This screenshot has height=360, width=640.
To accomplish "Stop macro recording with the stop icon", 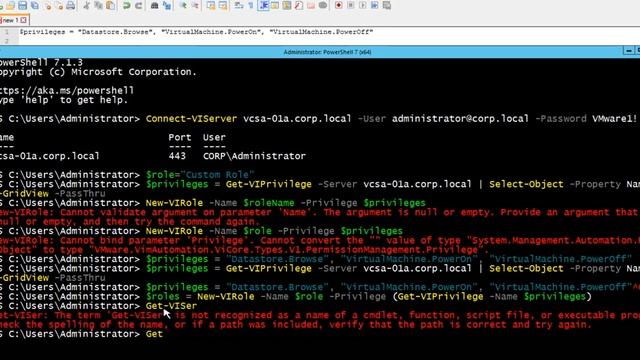I will [x=351, y=5].
